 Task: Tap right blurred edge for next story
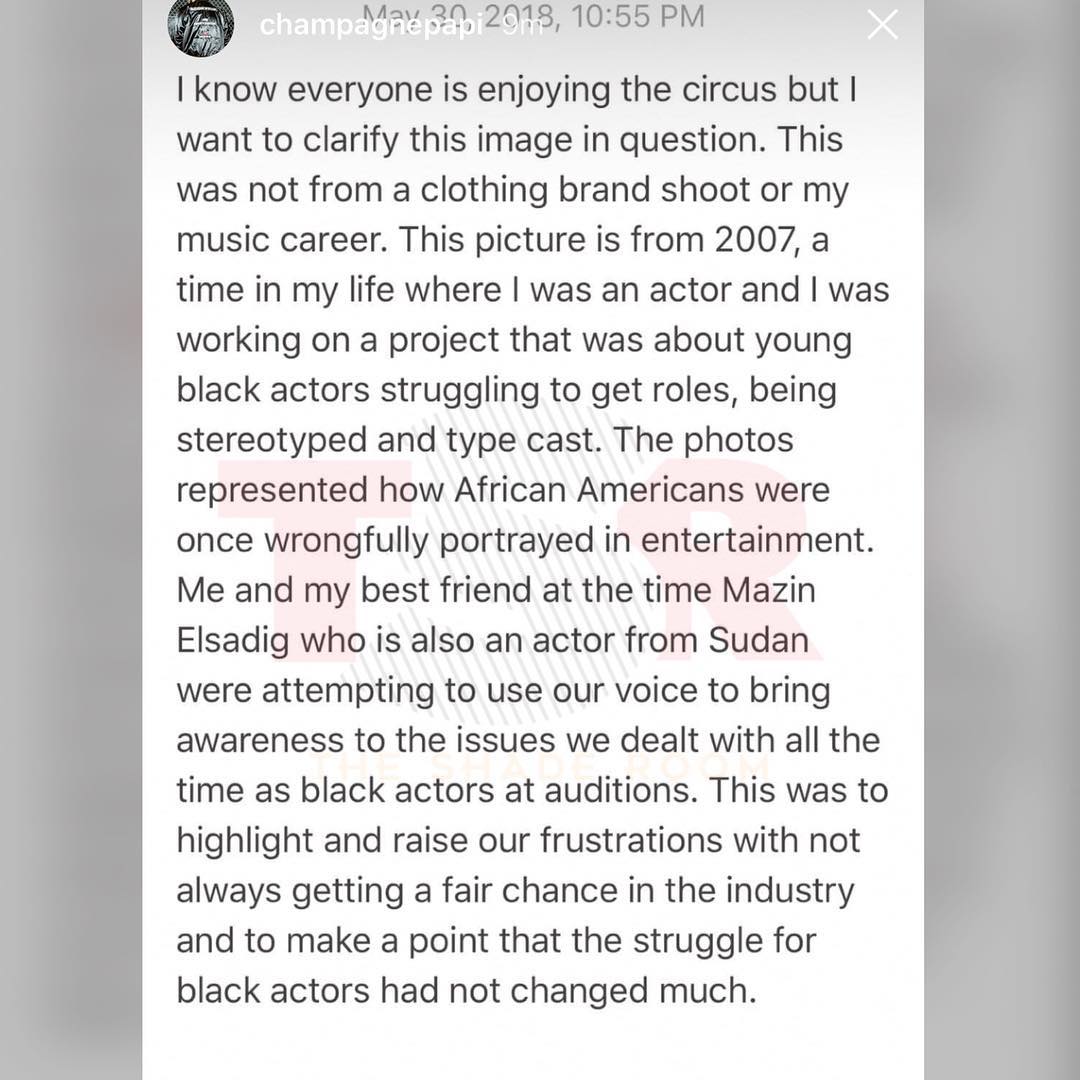point(1001,540)
